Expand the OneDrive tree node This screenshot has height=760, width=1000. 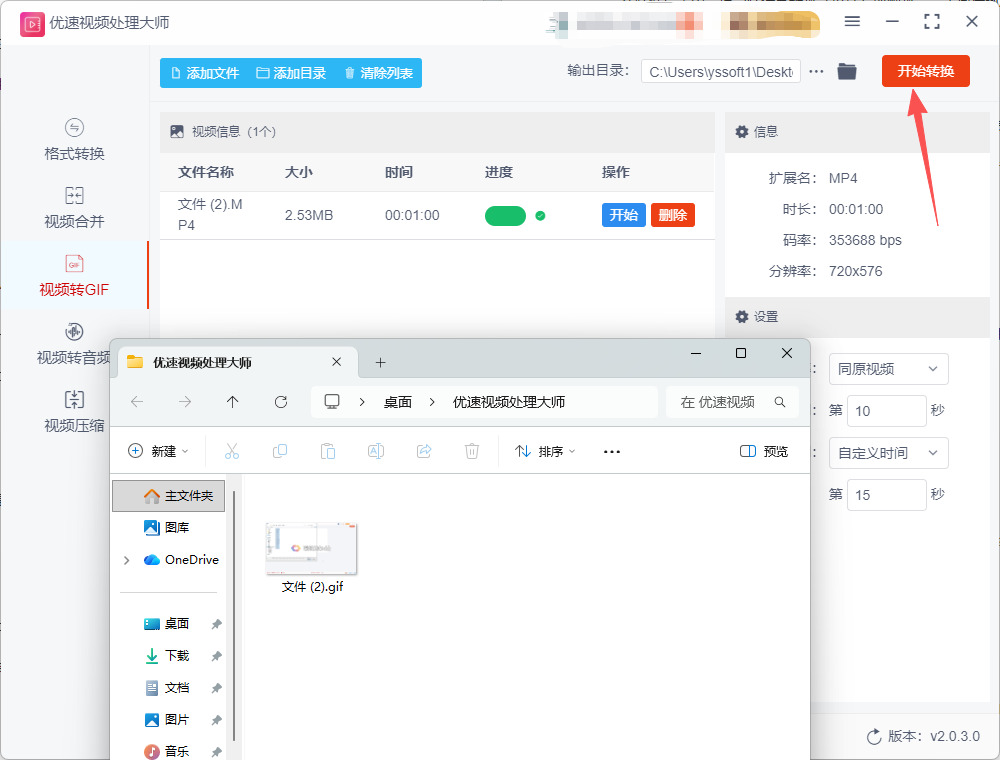[x=126, y=560]
